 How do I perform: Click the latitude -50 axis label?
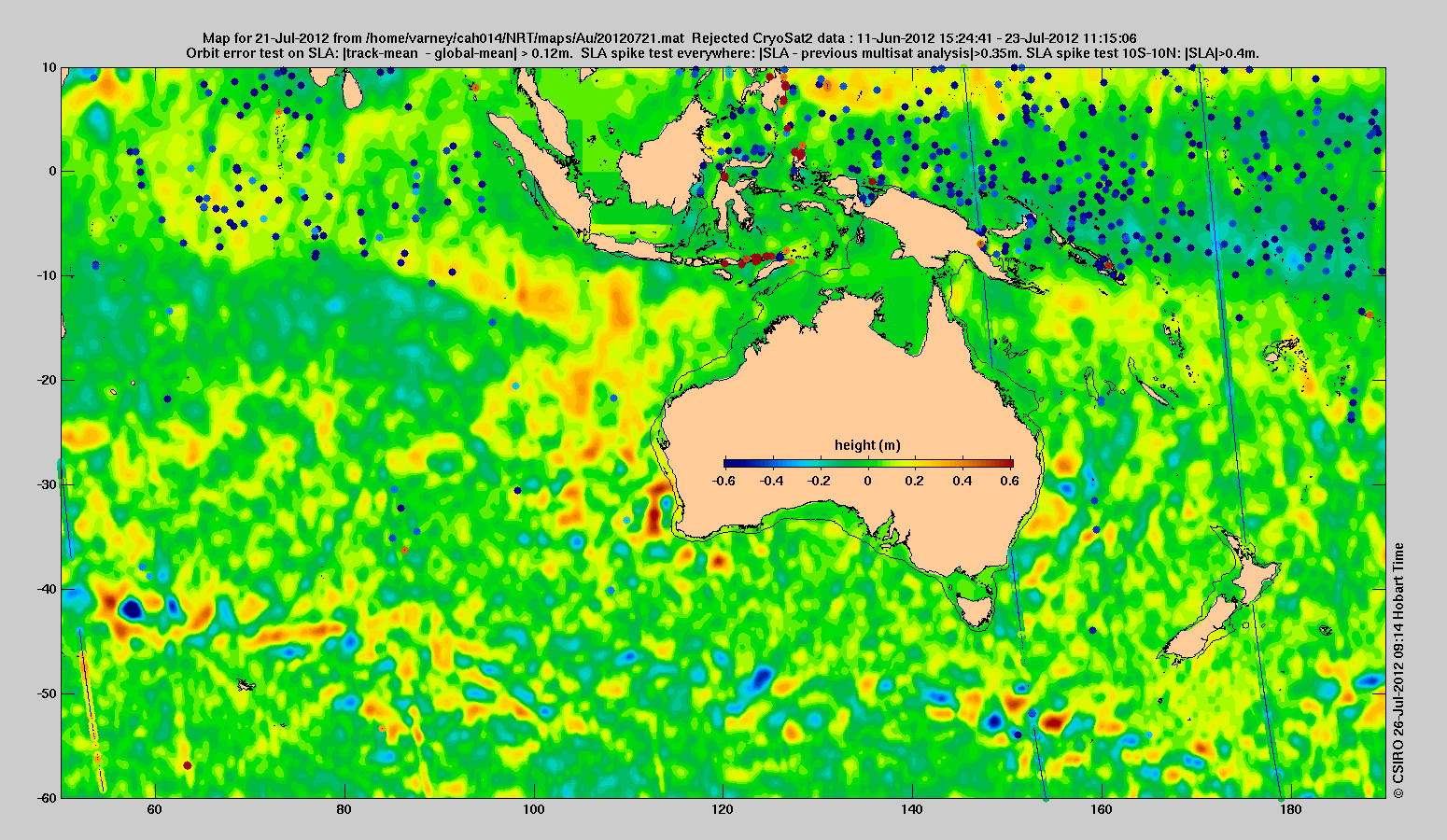click(x=47, y=693)
